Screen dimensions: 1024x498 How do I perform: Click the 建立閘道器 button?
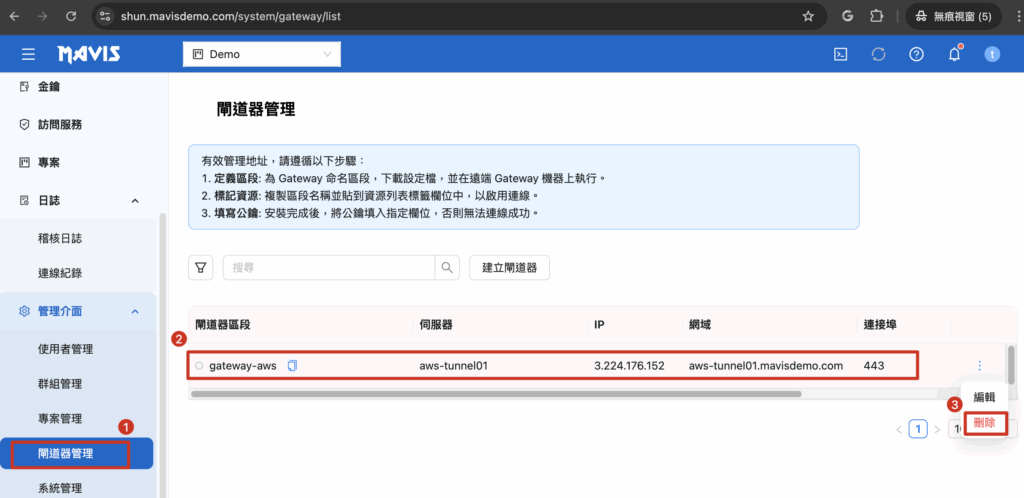(x=509, y=267)
